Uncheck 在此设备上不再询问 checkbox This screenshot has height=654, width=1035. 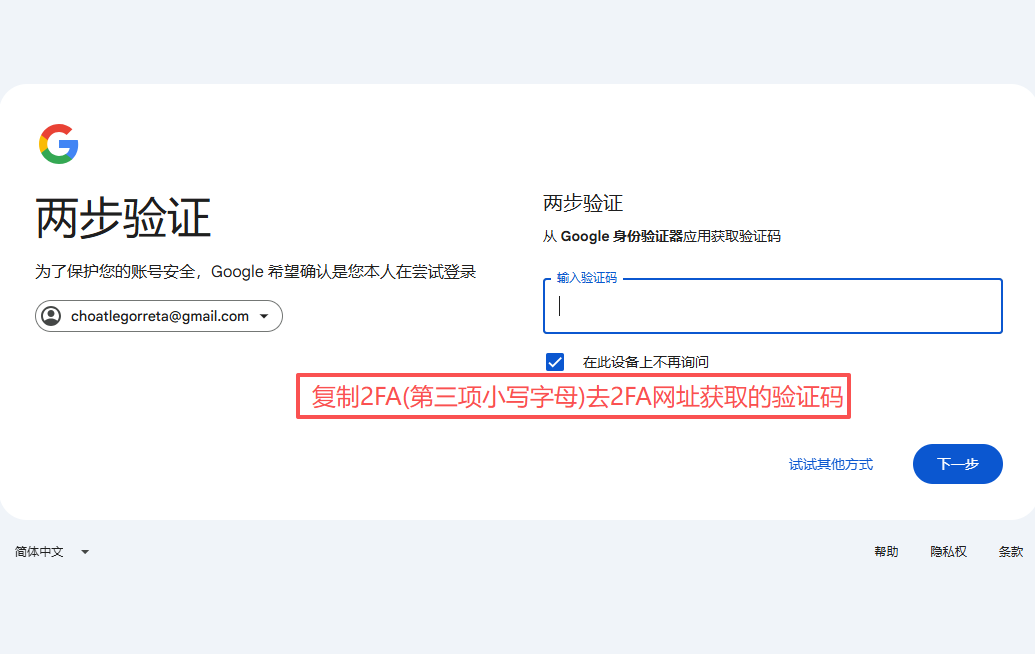(555, 362)
